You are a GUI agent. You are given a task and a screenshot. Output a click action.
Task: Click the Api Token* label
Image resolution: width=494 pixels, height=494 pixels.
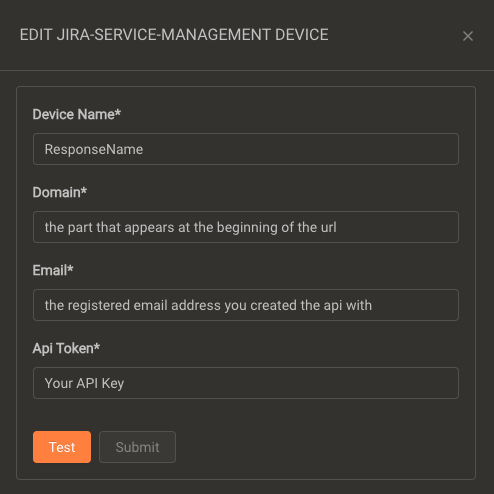pyautogui.click(x=66, y=348)
